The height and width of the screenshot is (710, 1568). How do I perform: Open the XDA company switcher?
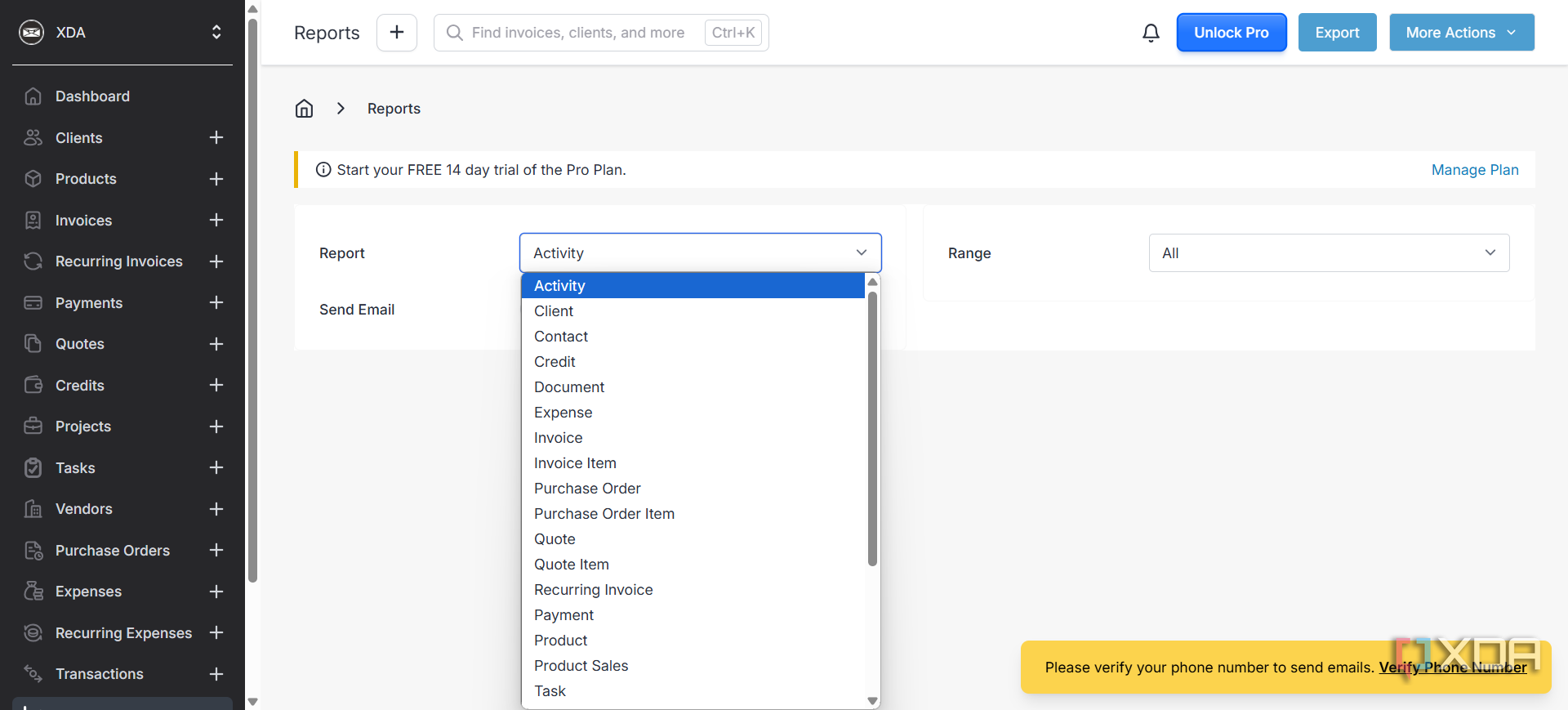tap(122, 33)
